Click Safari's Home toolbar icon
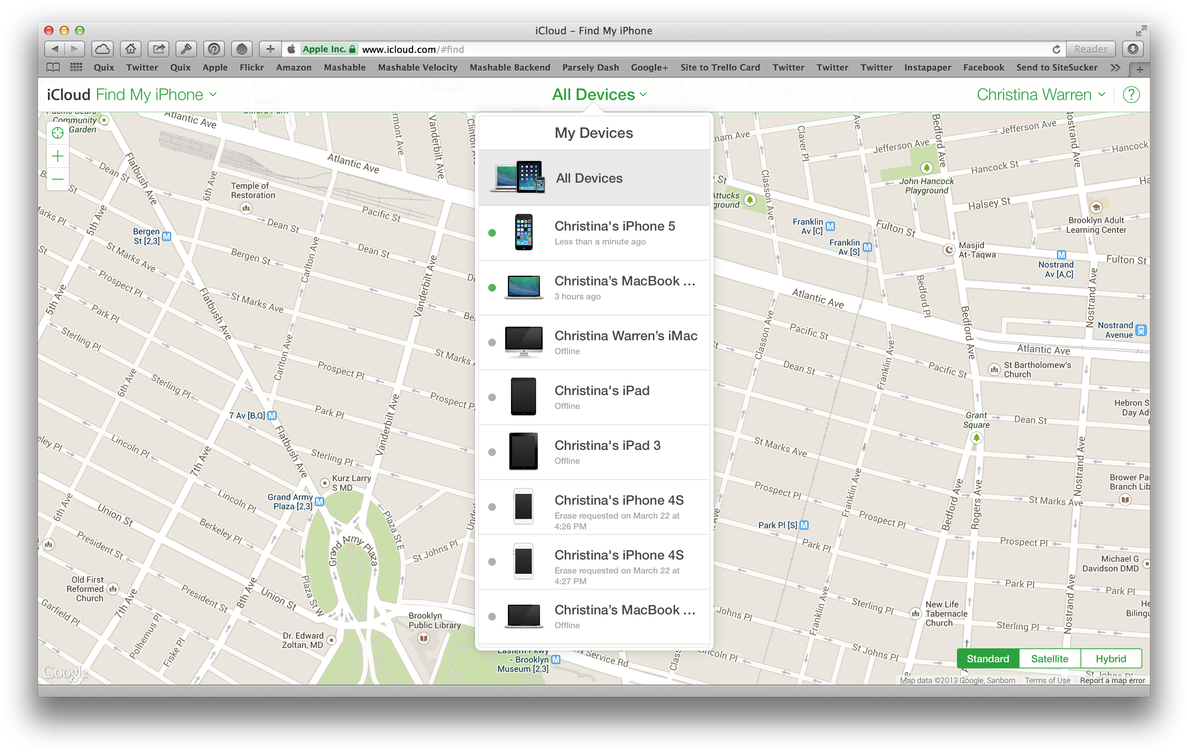This screenshot has width=1187, height=752. (x=130, y=49)
